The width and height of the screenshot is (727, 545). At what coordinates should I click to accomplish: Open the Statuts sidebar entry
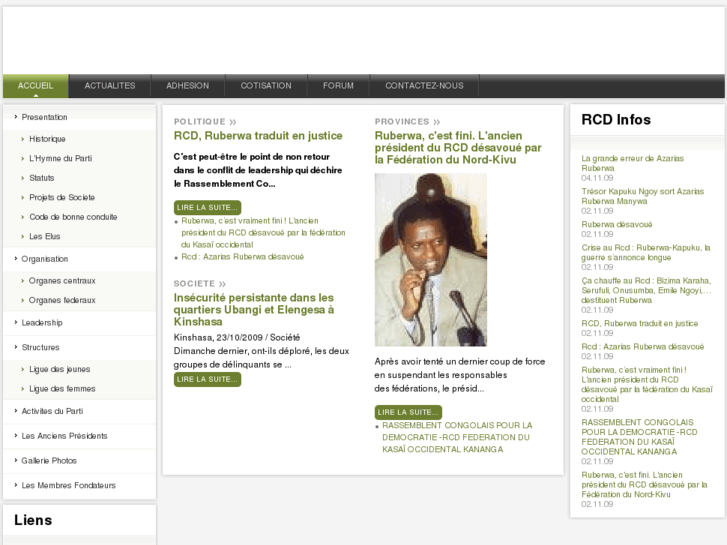tap(42, 178)
